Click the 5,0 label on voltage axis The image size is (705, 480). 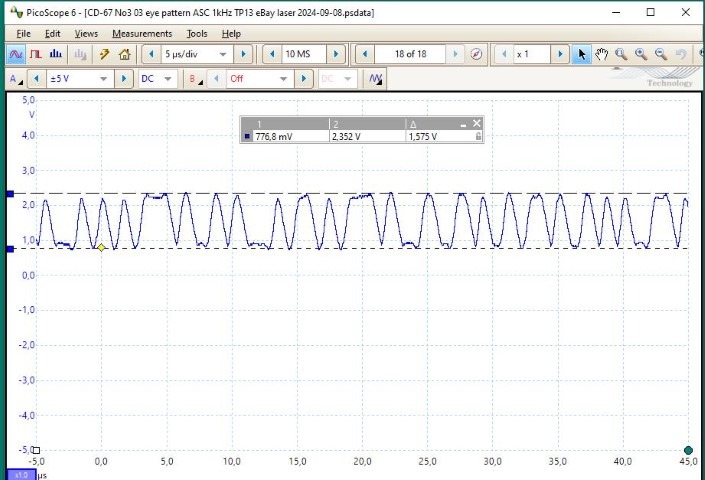pyautogui.click(x=28, y=99)
